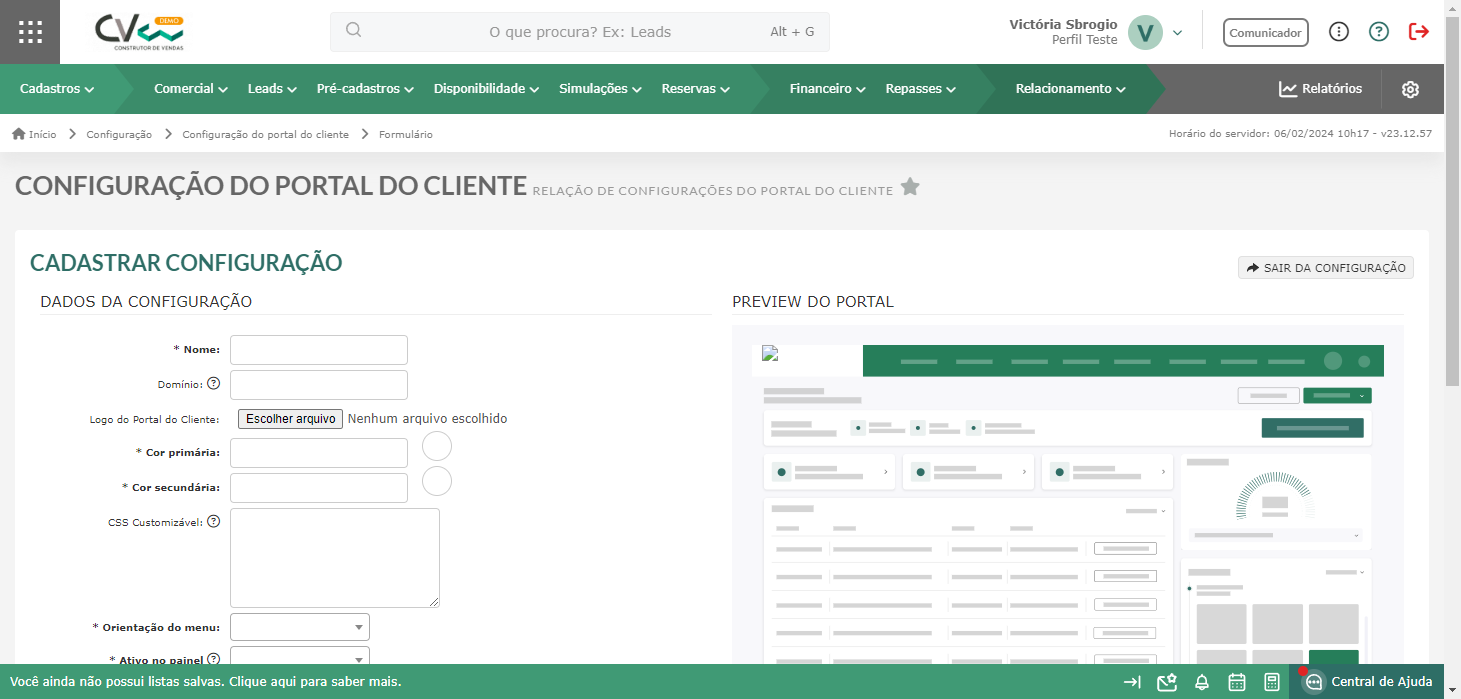This screenshot has height=699, width=1461.
Task: Click the Central de Ajuda chat icon
Action: pos(1314,682)
